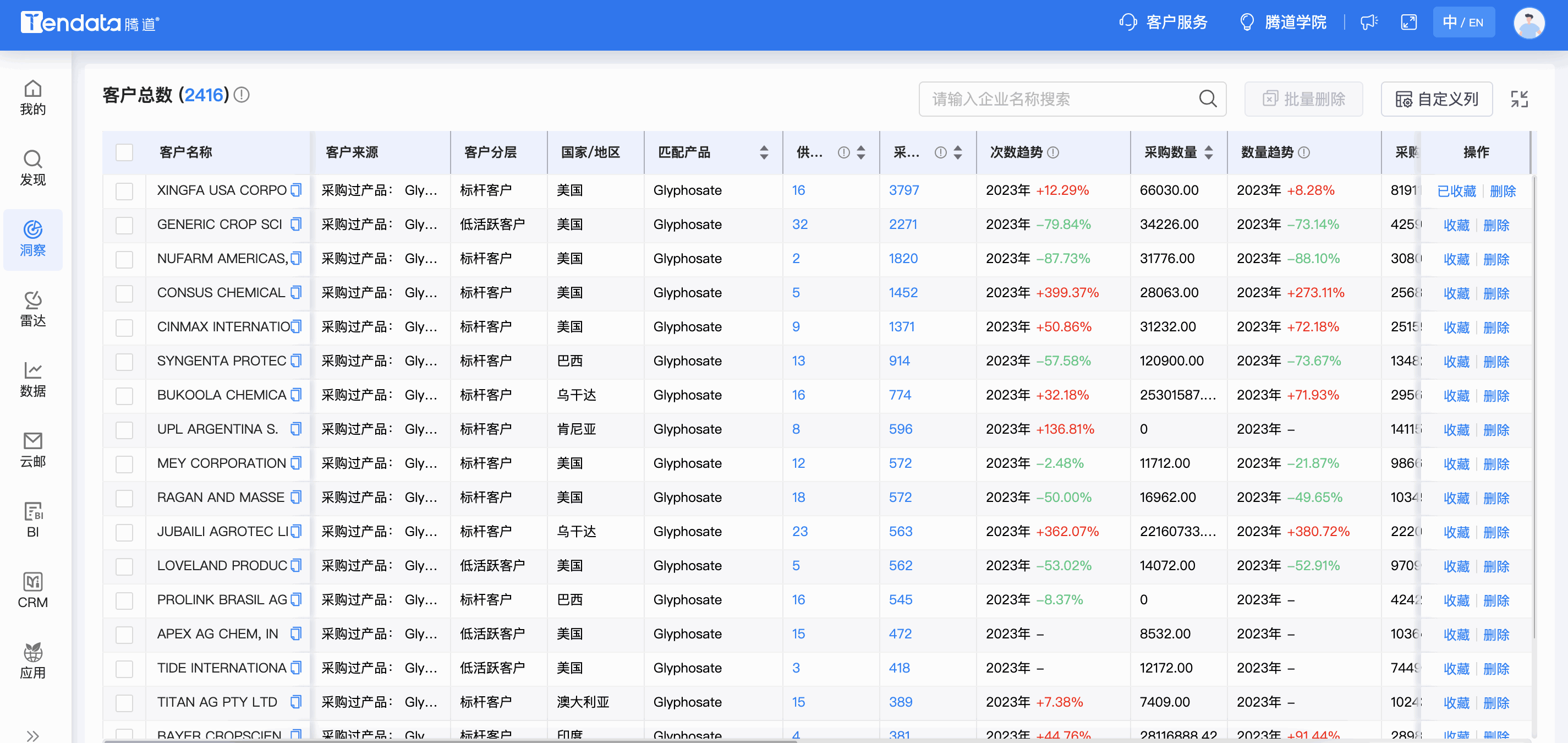进入侧边栏的数据模块
The width and height of the screenshot is (1568, 743).
(33, 378)
